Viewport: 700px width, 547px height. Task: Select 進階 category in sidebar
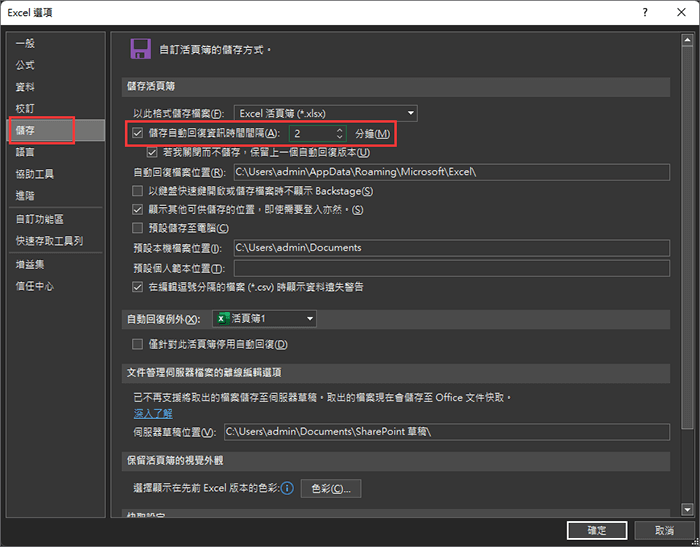click(x=56, y=196)
